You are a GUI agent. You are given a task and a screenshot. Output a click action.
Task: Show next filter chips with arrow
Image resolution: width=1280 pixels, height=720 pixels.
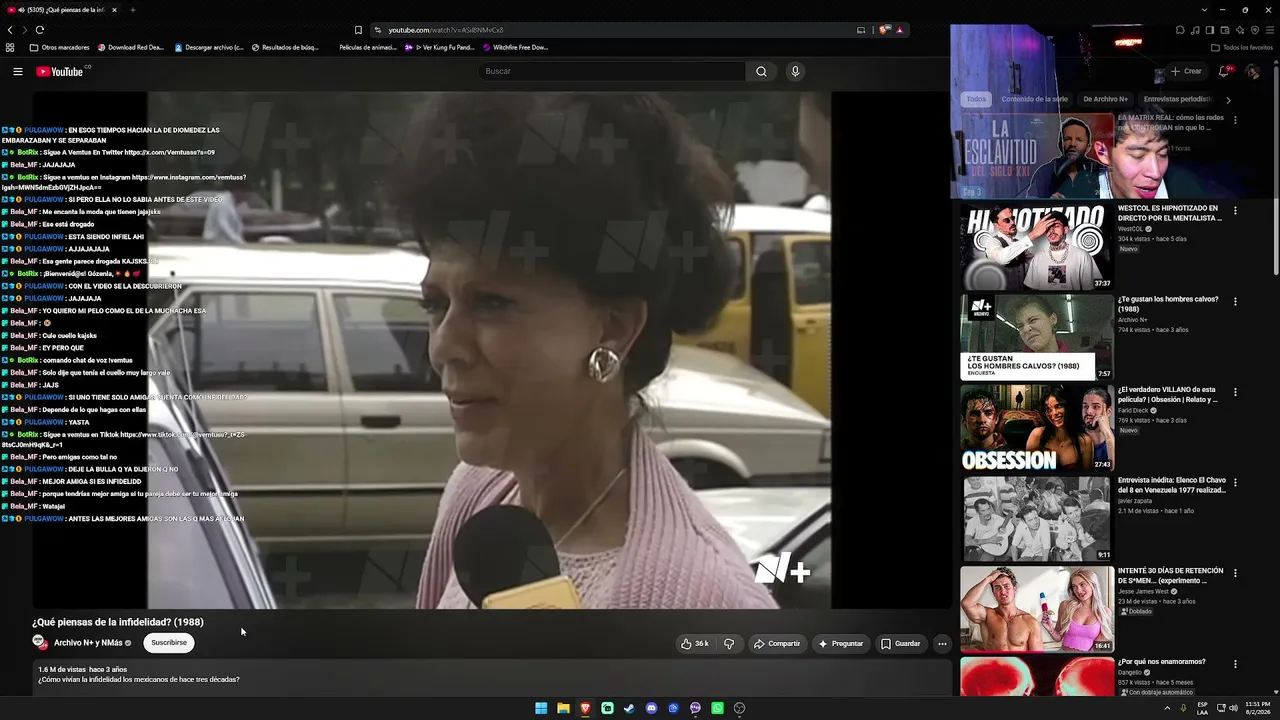1228,99
